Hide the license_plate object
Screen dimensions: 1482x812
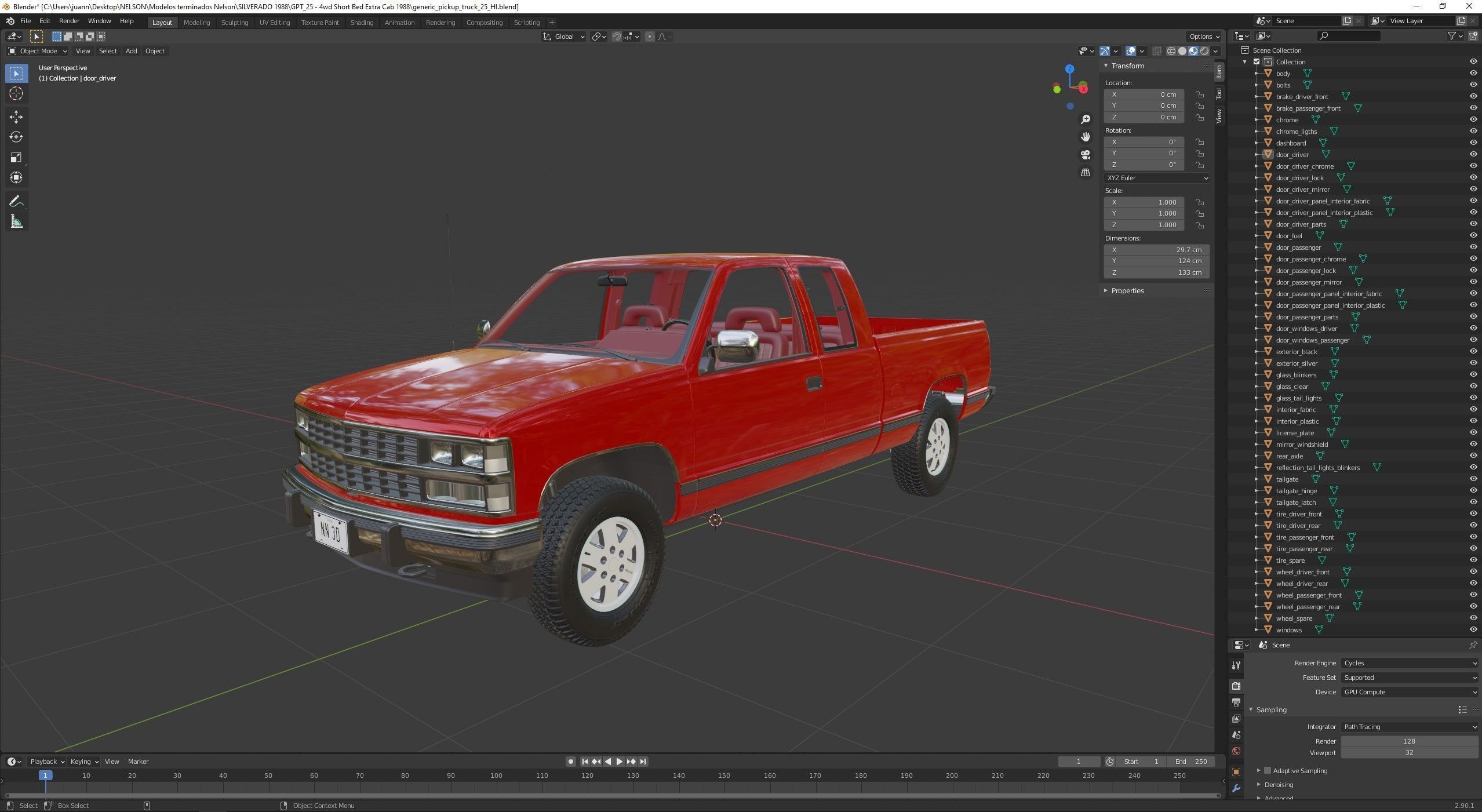pyautogui.click(x=1473, y=433)
